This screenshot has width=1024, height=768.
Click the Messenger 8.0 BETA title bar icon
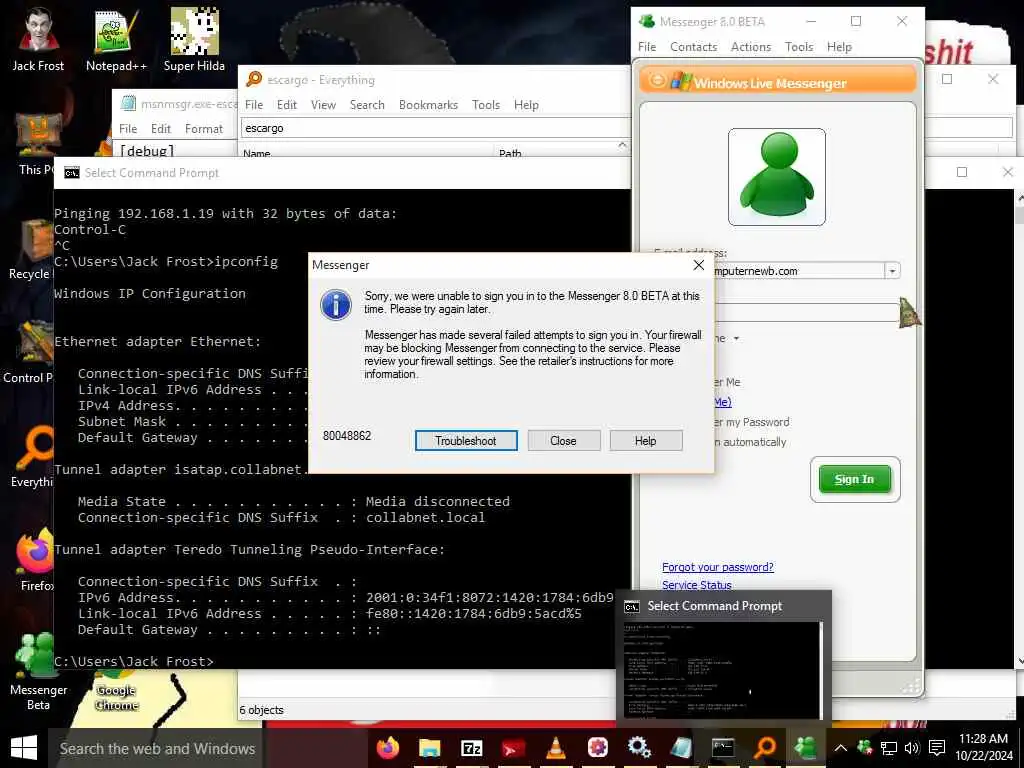click(647, 21)
